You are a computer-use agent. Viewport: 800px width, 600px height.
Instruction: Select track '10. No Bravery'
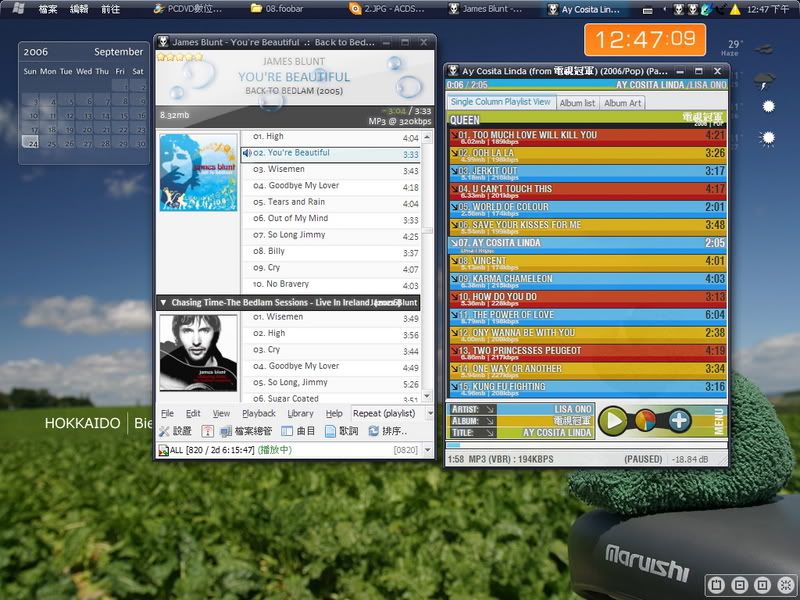[x=331, y=284]
